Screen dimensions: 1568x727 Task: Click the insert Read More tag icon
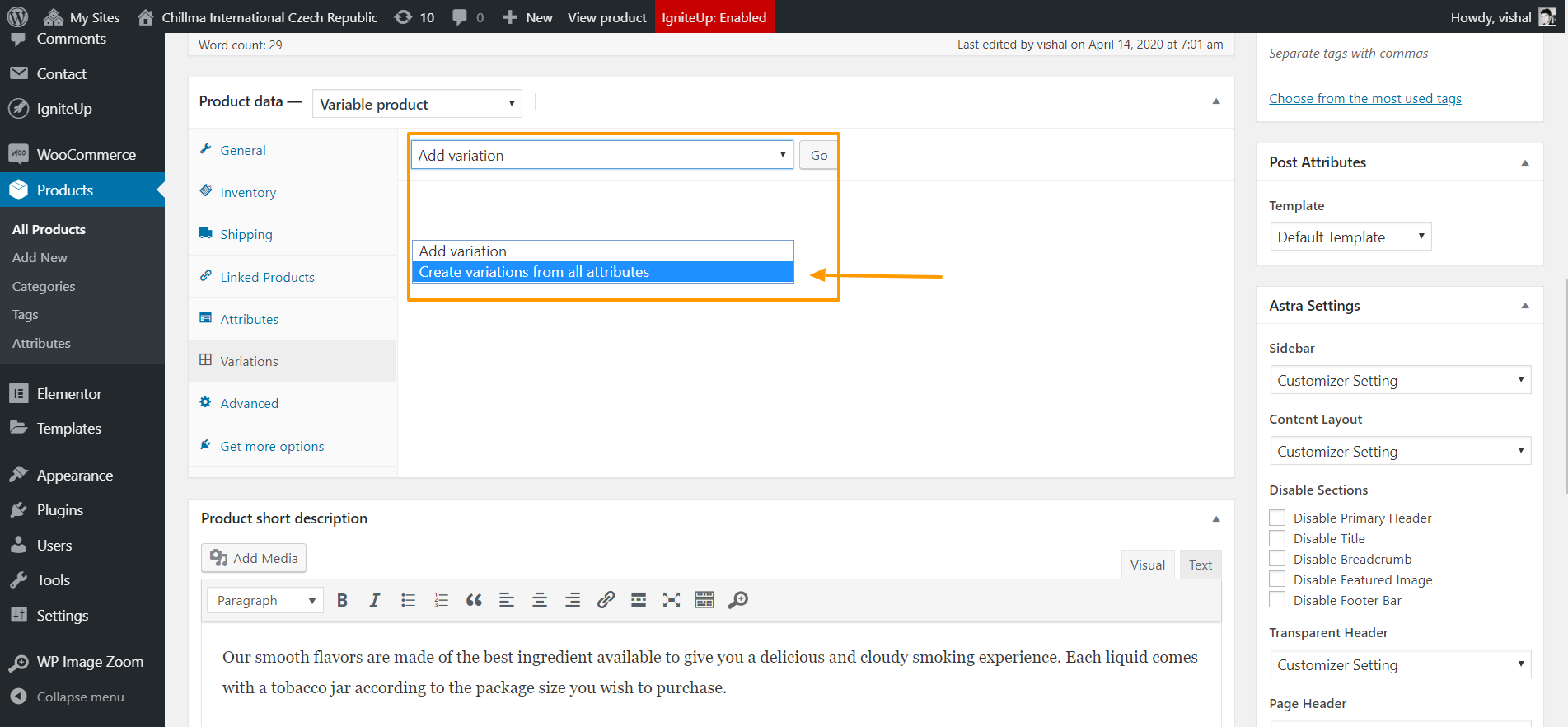point(639,600)
